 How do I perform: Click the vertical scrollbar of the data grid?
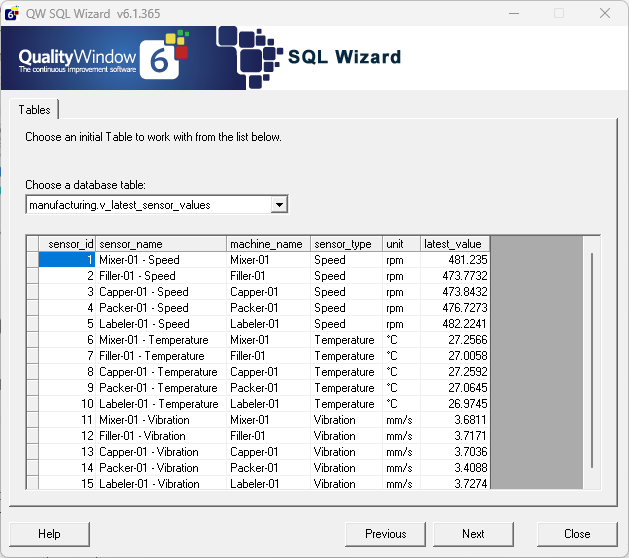(x=592, y=360)
